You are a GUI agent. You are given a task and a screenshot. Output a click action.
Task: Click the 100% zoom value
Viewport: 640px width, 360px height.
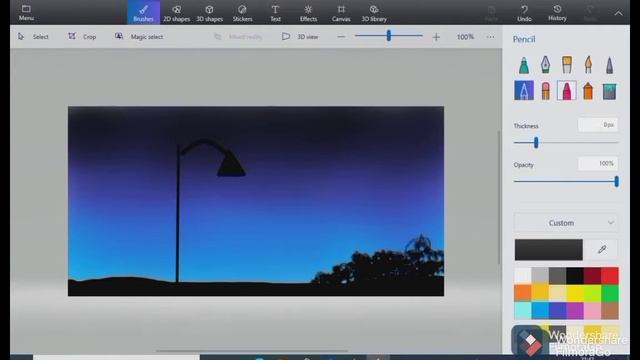tap(465, 37)
